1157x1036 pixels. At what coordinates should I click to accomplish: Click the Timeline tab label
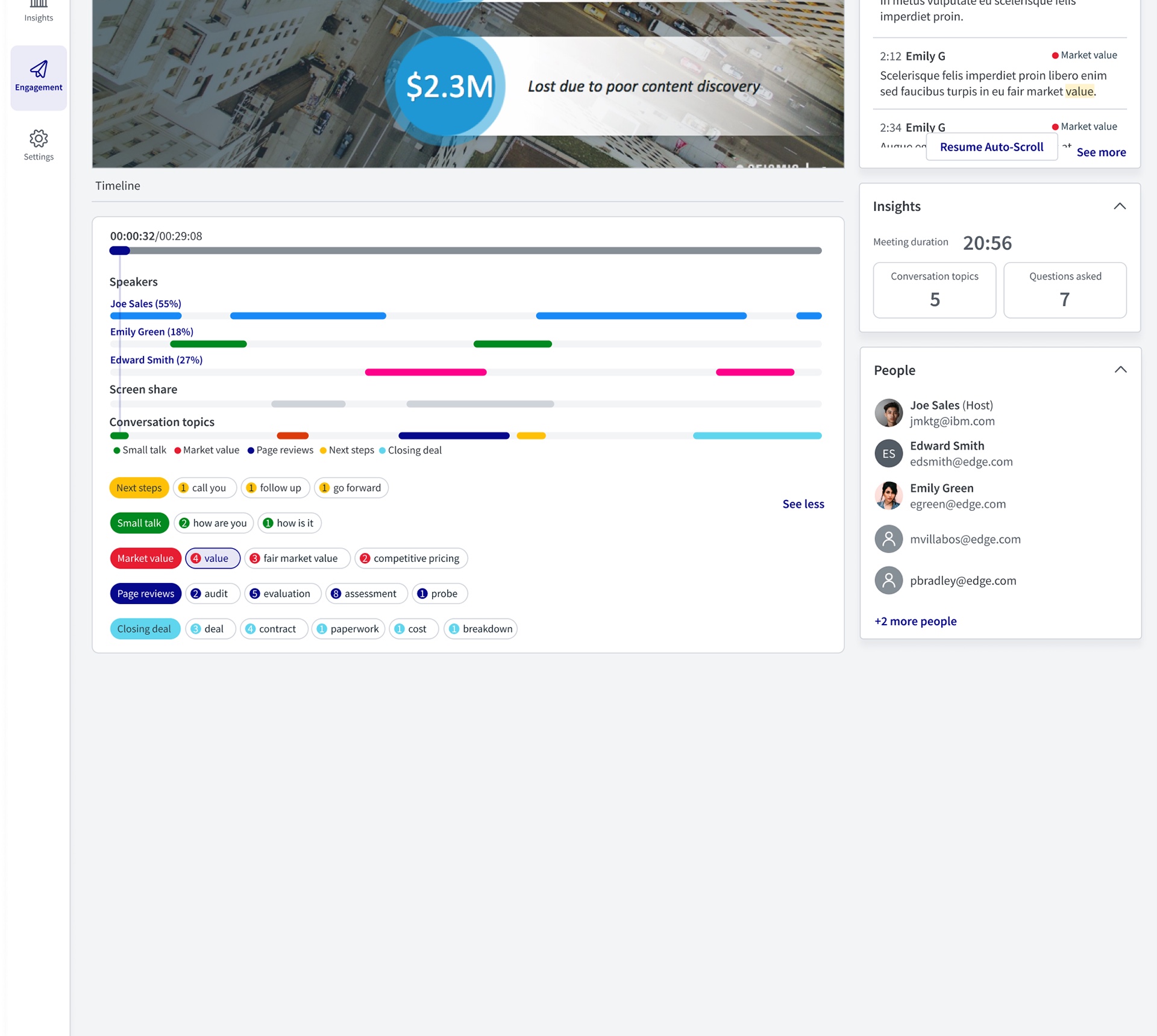(118, 186)
